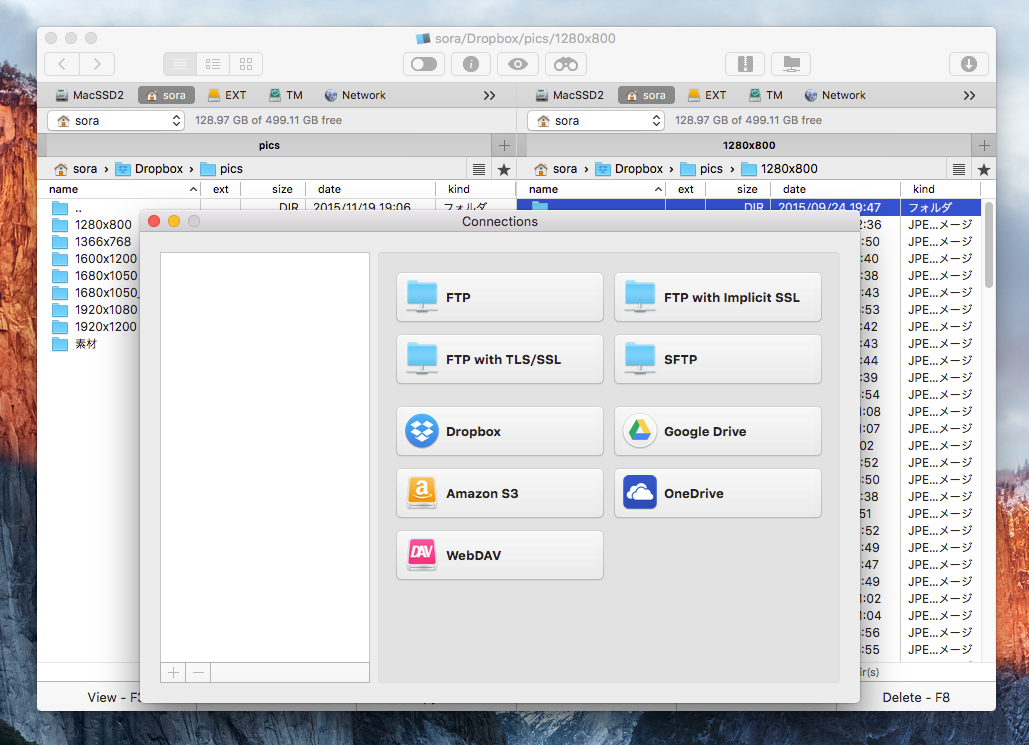Click FTP with TLS/SSL button

pos(499,359)
